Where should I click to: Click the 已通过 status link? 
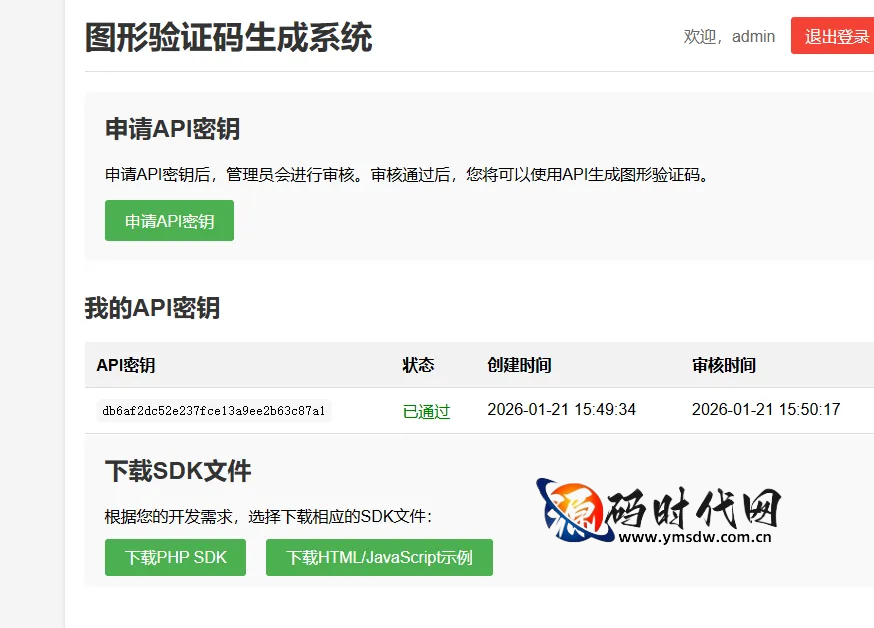click(x=426, y=411)
